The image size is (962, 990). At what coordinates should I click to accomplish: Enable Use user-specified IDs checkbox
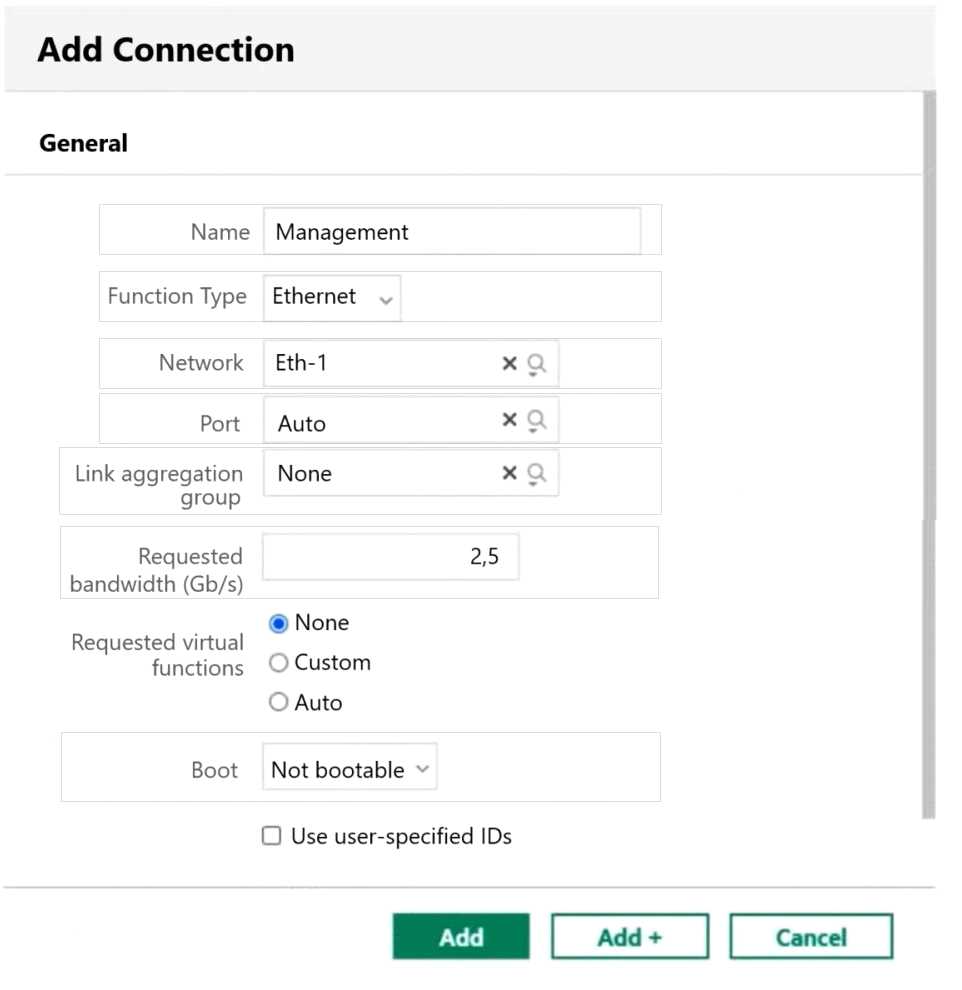click(x=271, y=836)
